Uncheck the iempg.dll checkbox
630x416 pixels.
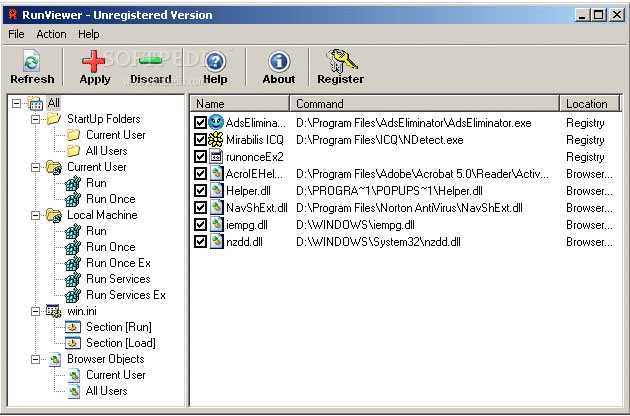pos(200,225)
